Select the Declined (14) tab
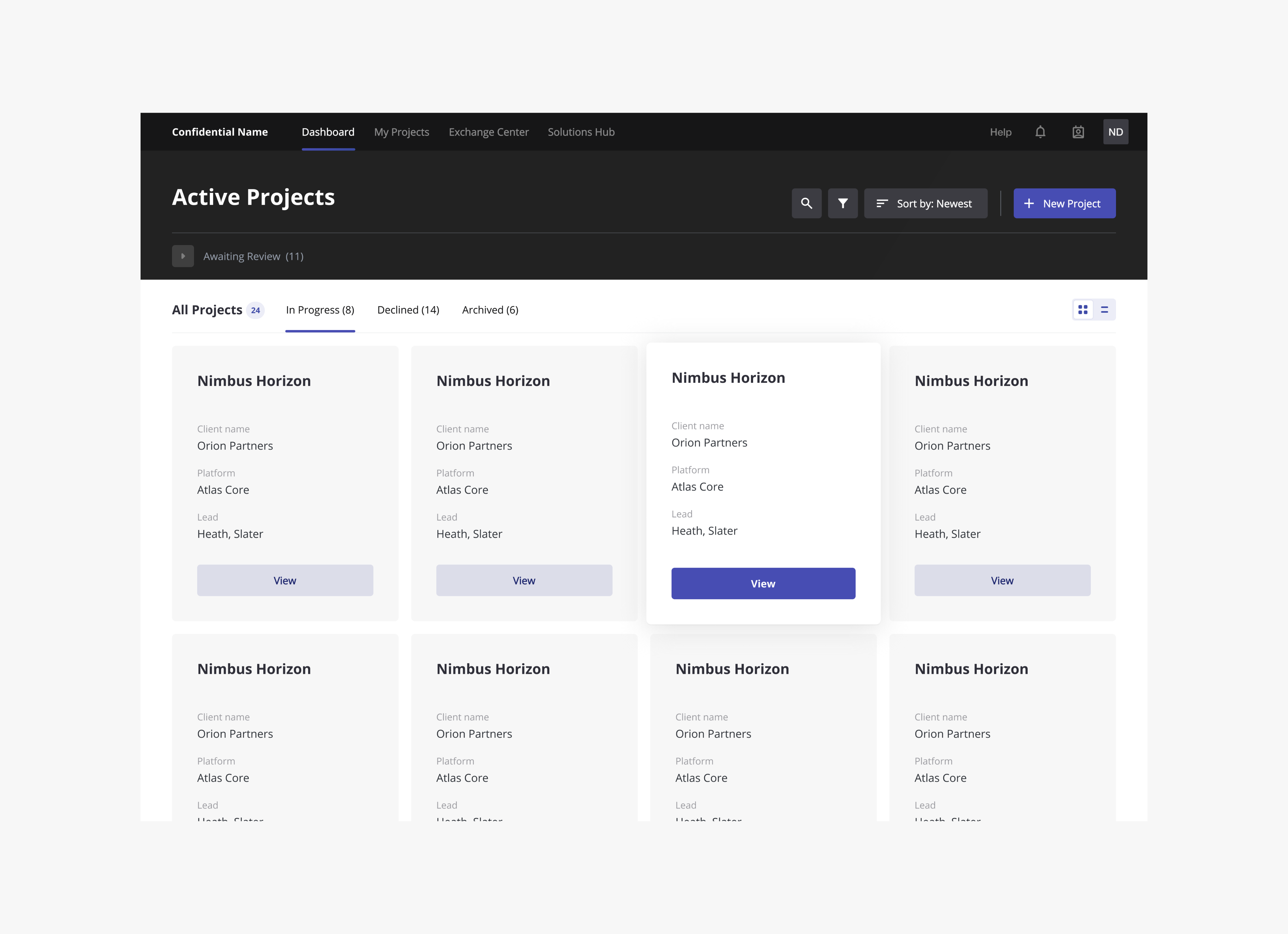 408,310
